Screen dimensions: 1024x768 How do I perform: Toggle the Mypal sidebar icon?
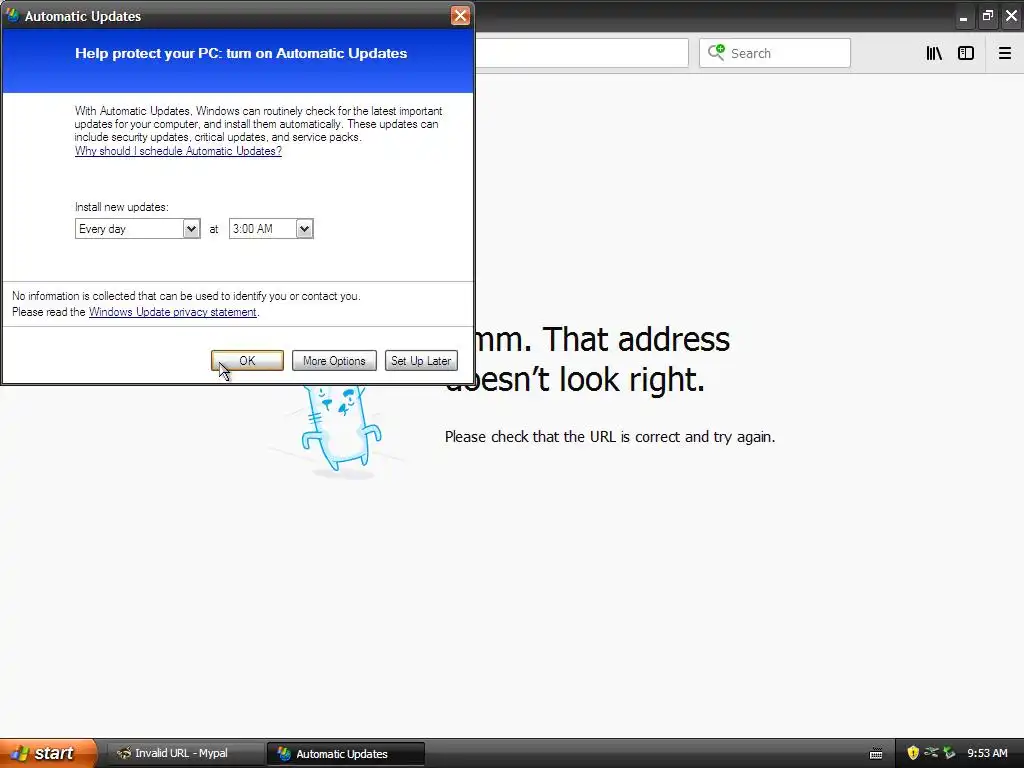click(966, 54)
